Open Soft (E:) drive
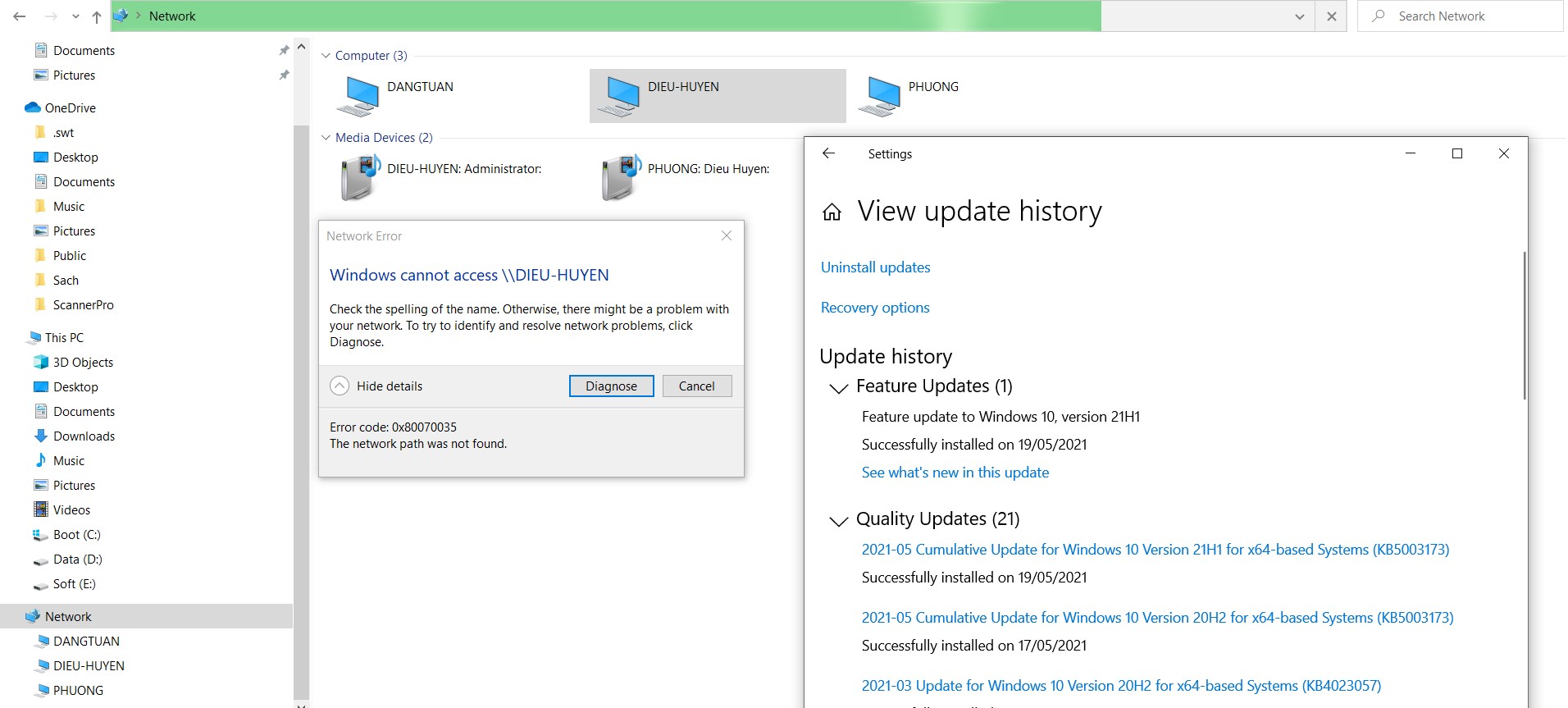The width and height of the screenshot is (1568, 708). click(x=65, y=583)
